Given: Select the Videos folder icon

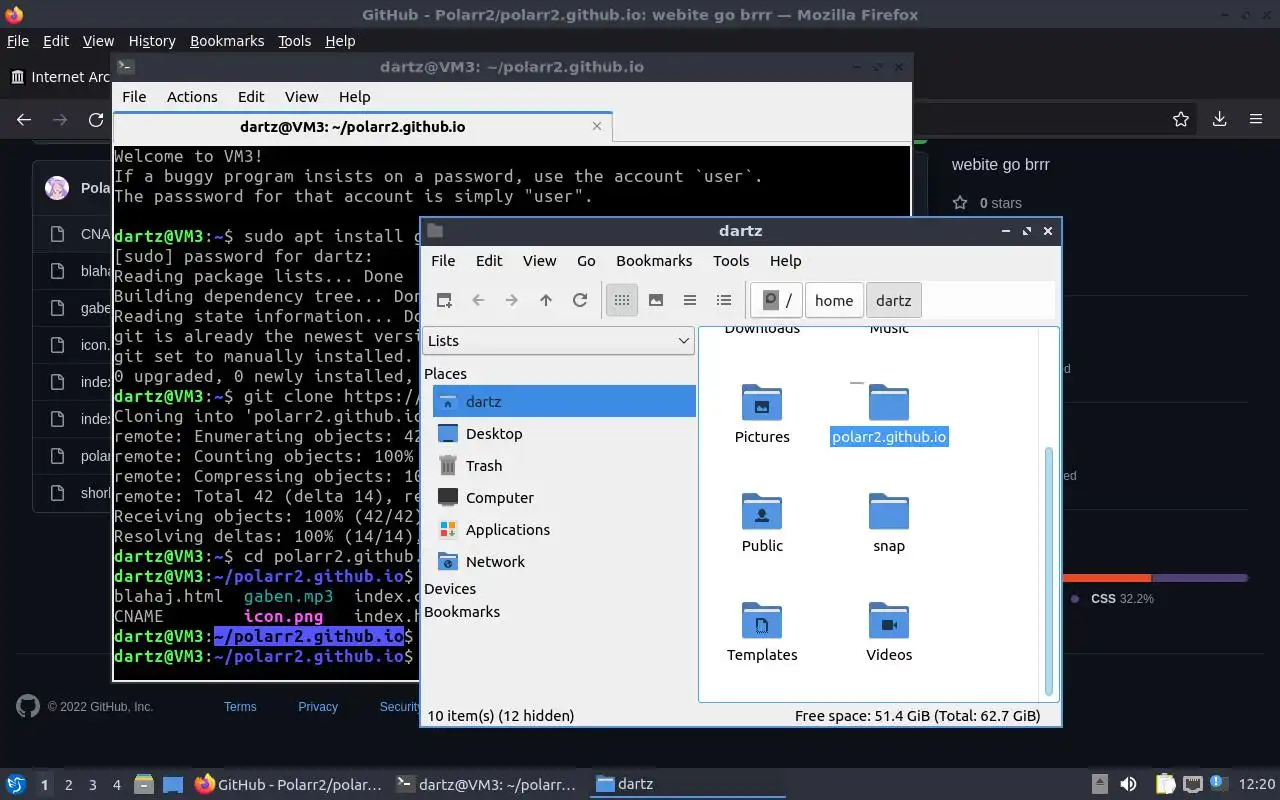Looking at the screenshot, I should point(889,621).
